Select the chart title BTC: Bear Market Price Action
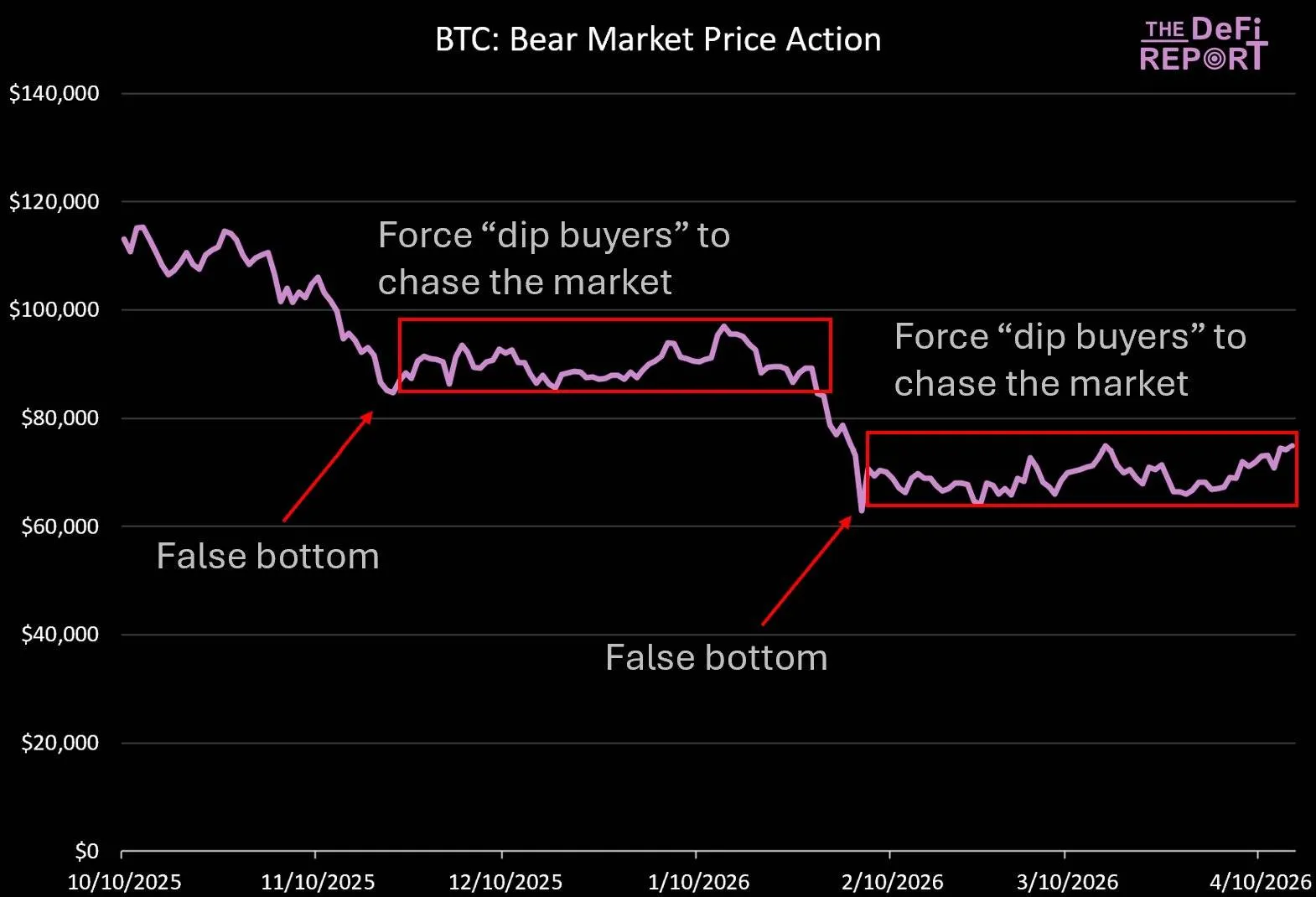 point(658,39)
